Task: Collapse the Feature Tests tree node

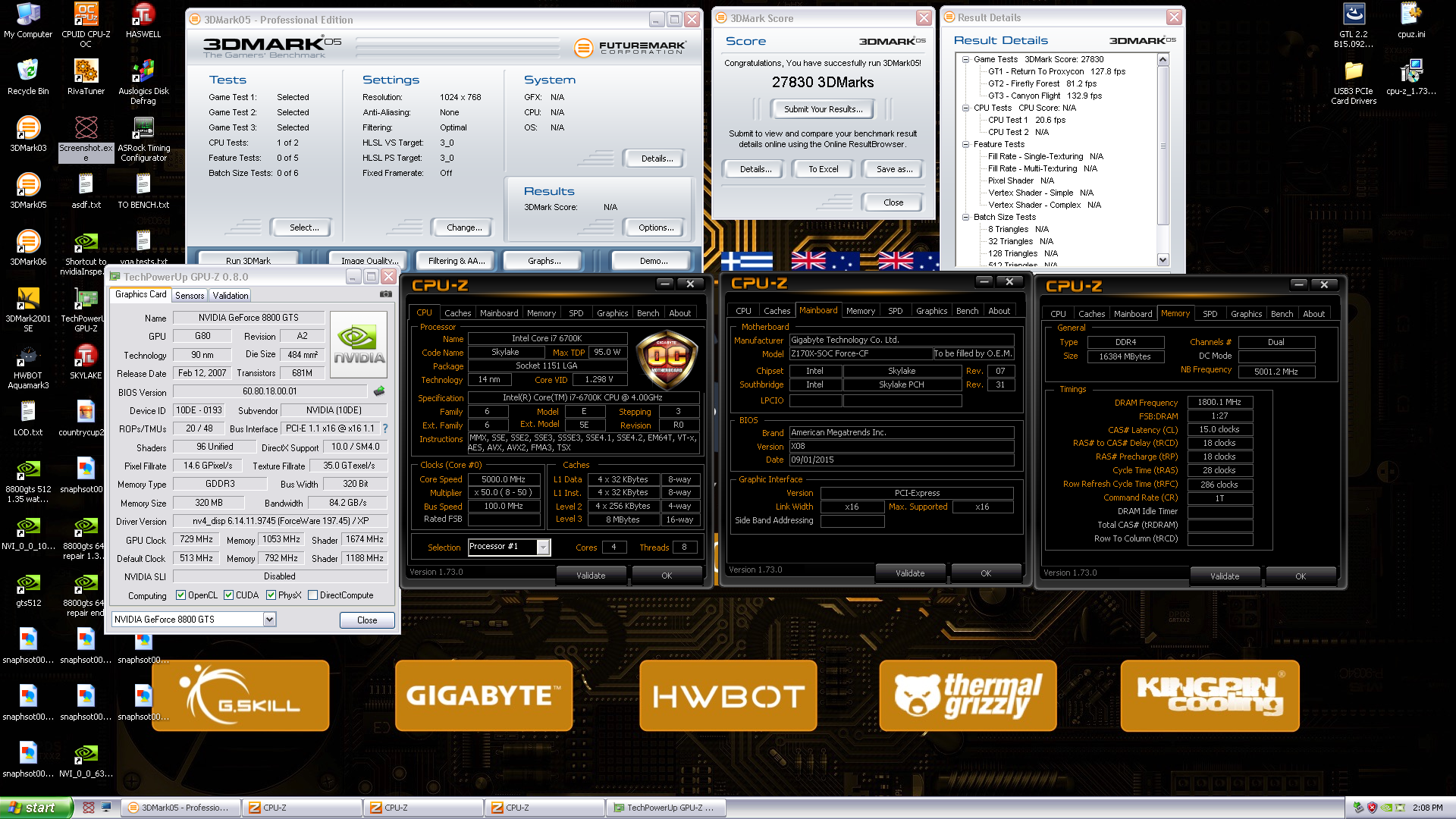Action: 965,144
